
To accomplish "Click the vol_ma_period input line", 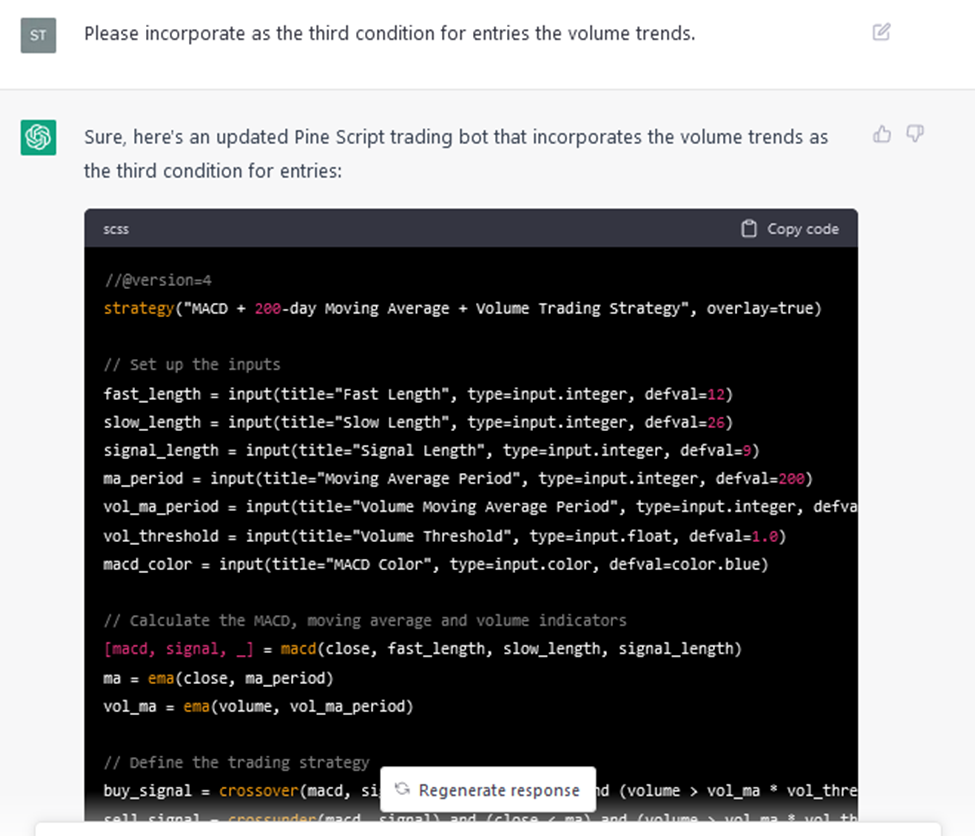I will click(x=480, y=507).
